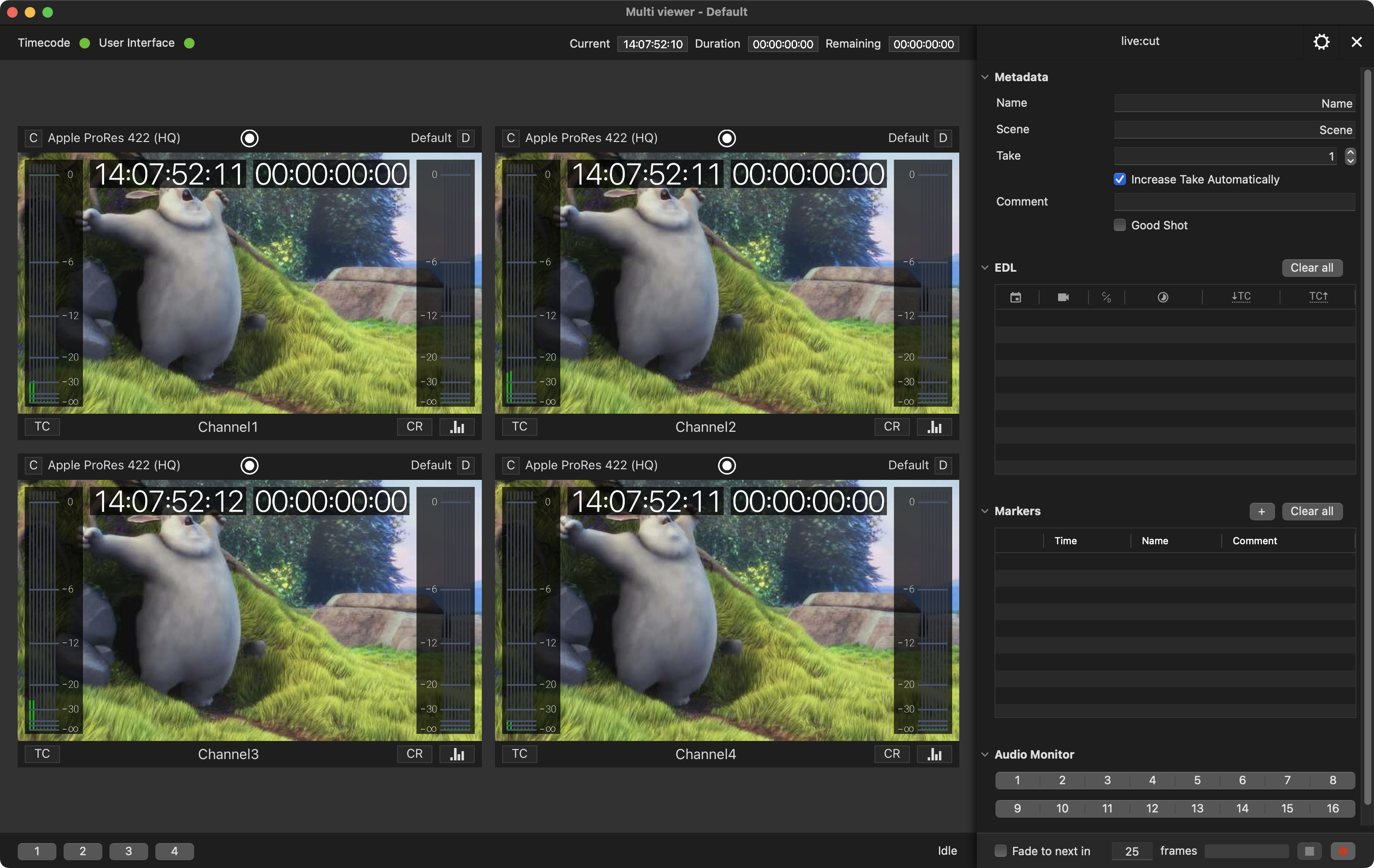Click the D button on Channel2 header
The width and height of the screenshot is (1374, 868).
click(x=942, y=138)
